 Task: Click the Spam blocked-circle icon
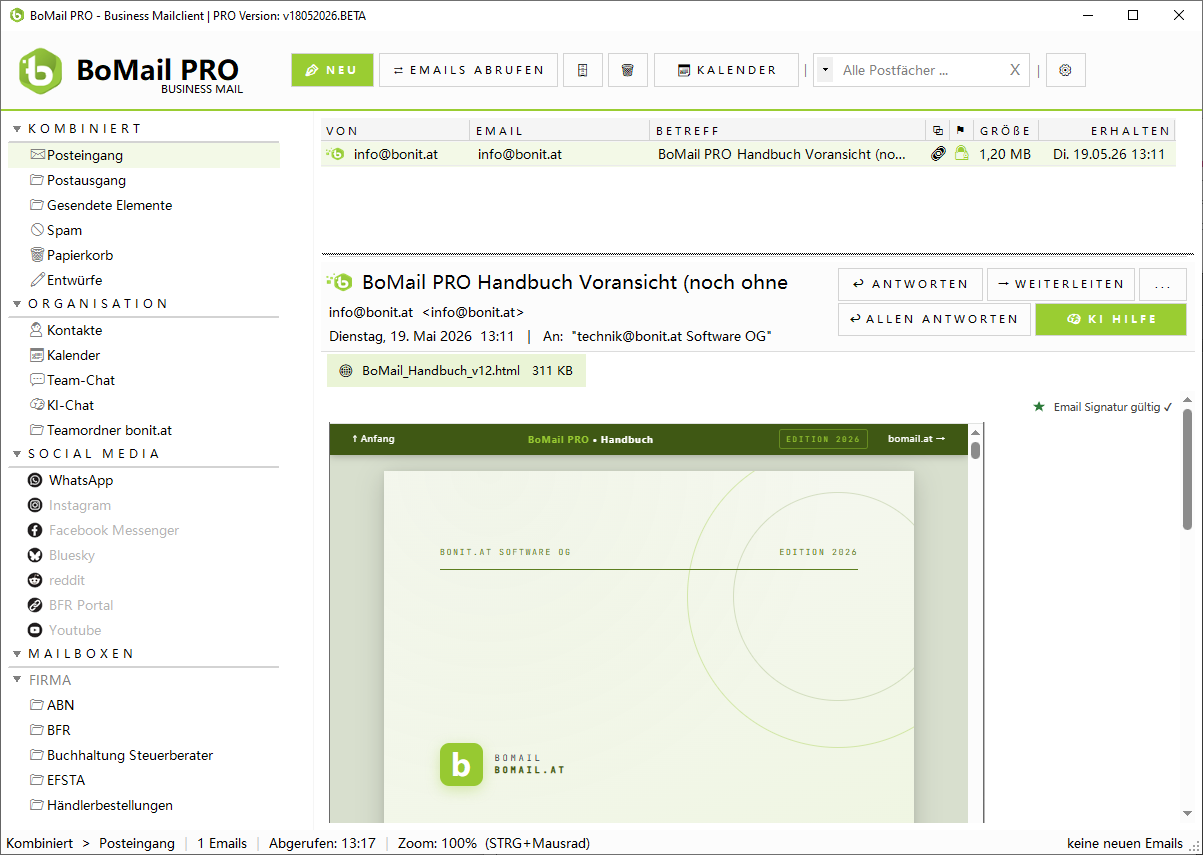(38, 230)
